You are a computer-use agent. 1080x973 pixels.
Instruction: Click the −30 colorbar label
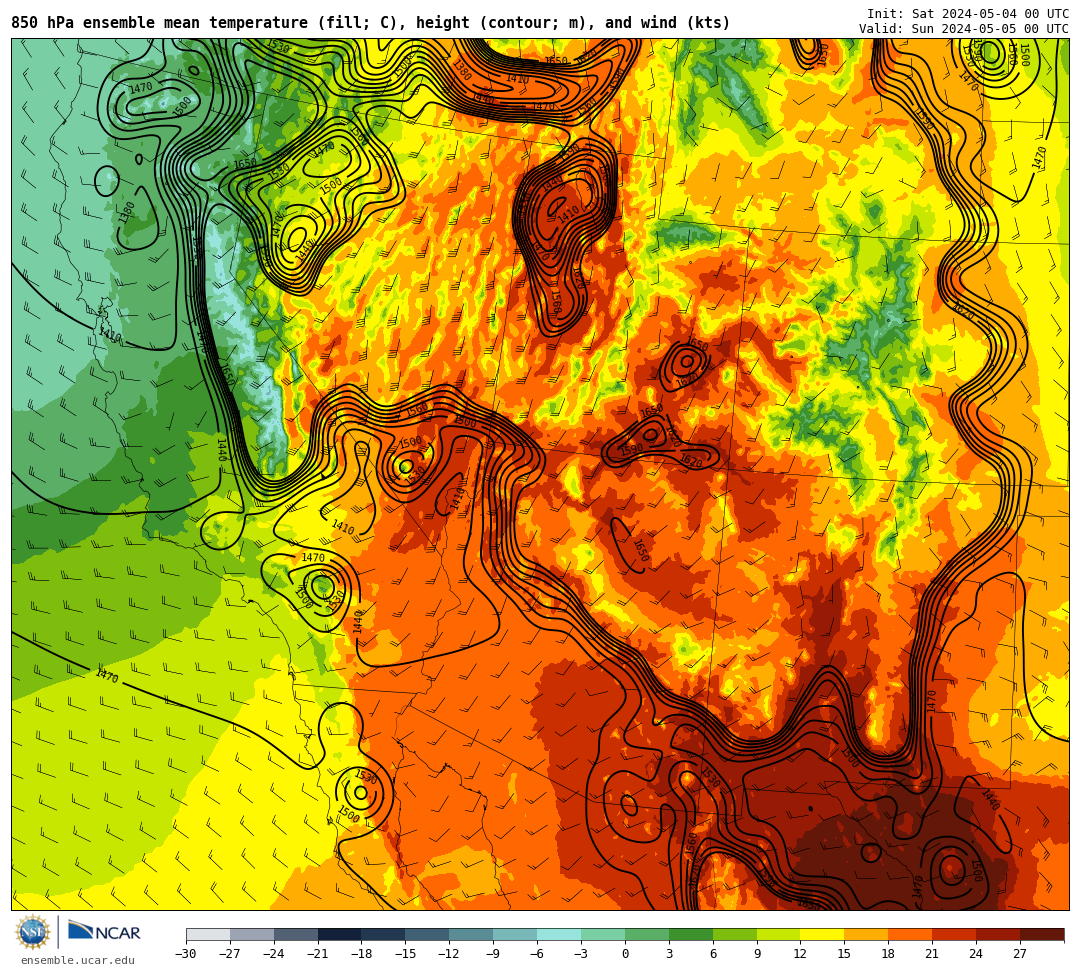(186, 954)
